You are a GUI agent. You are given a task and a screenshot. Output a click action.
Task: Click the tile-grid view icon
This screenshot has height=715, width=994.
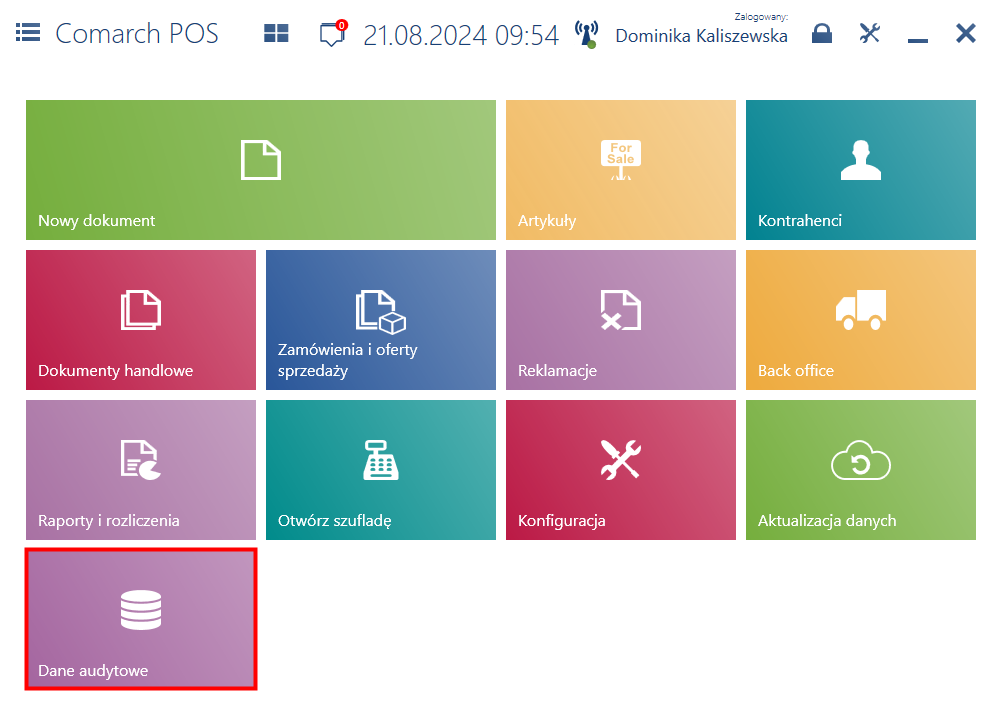(276, 33)
